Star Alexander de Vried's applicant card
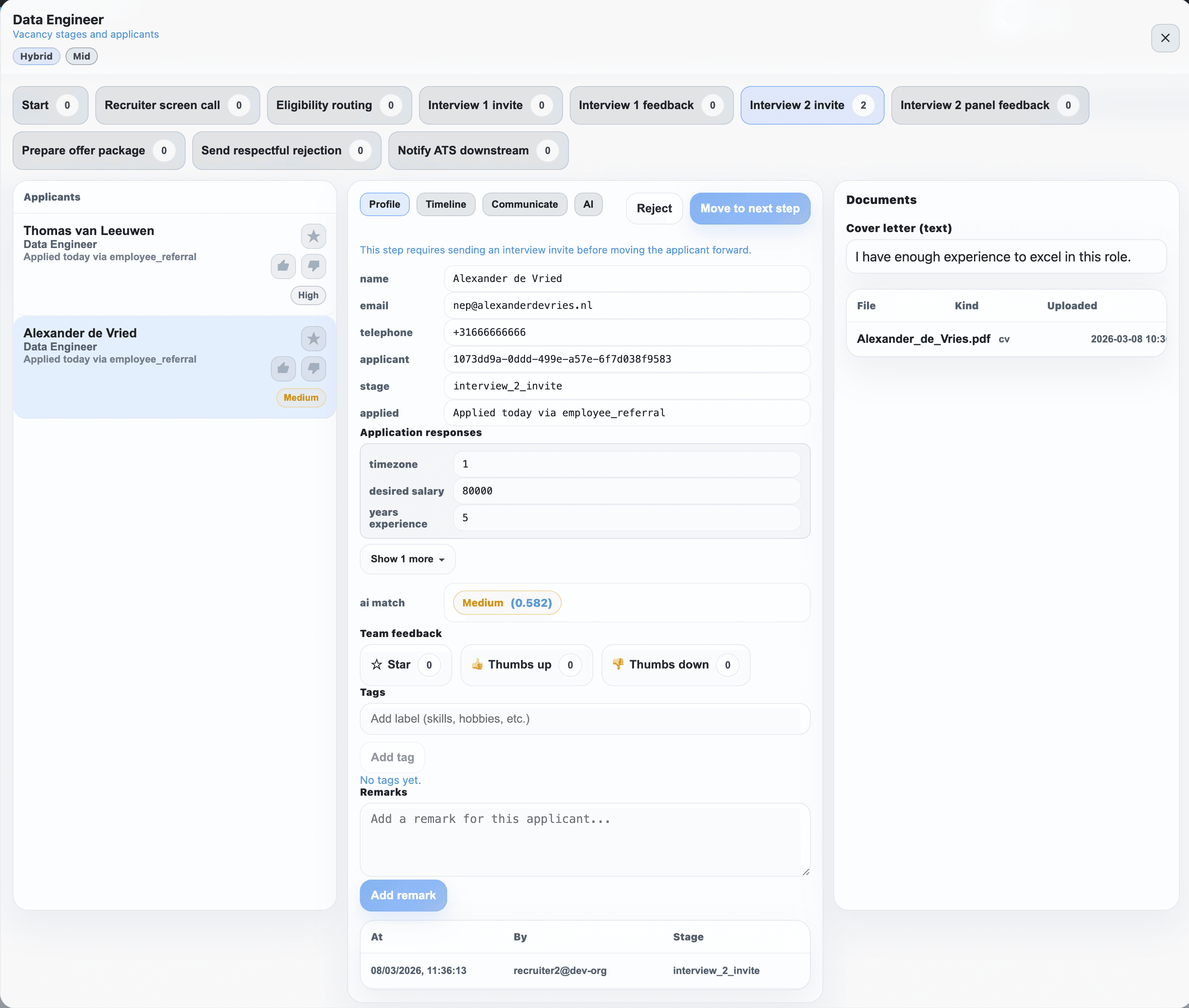The image size is (1189, 1008). click(x=313, y=338)
